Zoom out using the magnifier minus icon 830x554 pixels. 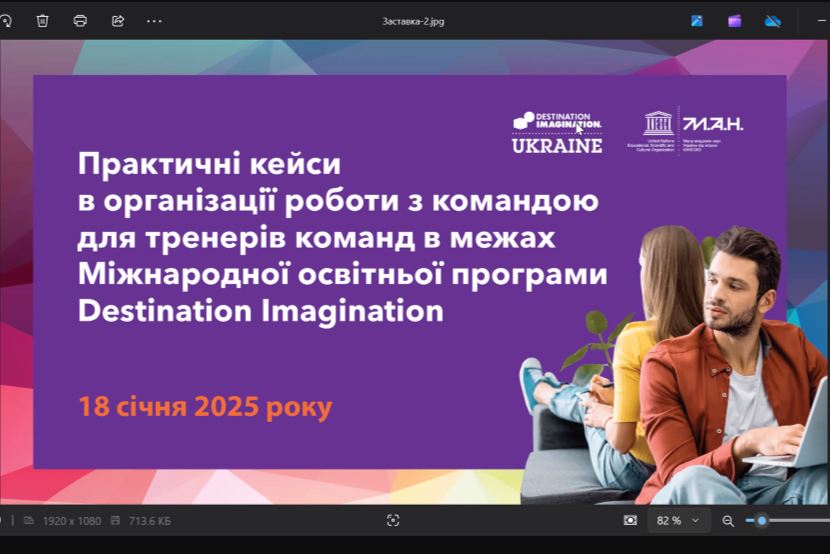pos(728,521)
